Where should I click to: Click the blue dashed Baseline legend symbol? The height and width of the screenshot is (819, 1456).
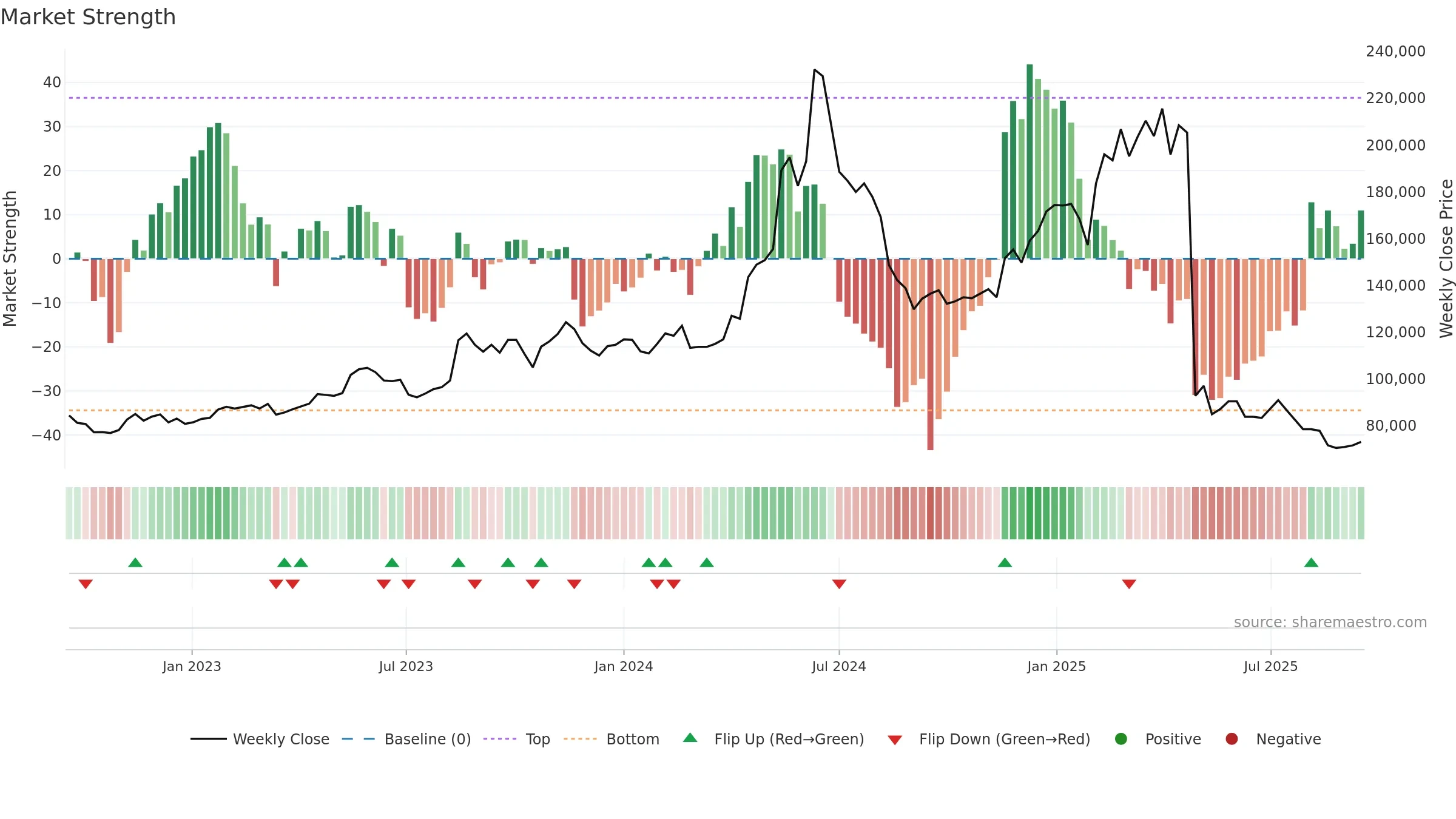coord(359,739)
